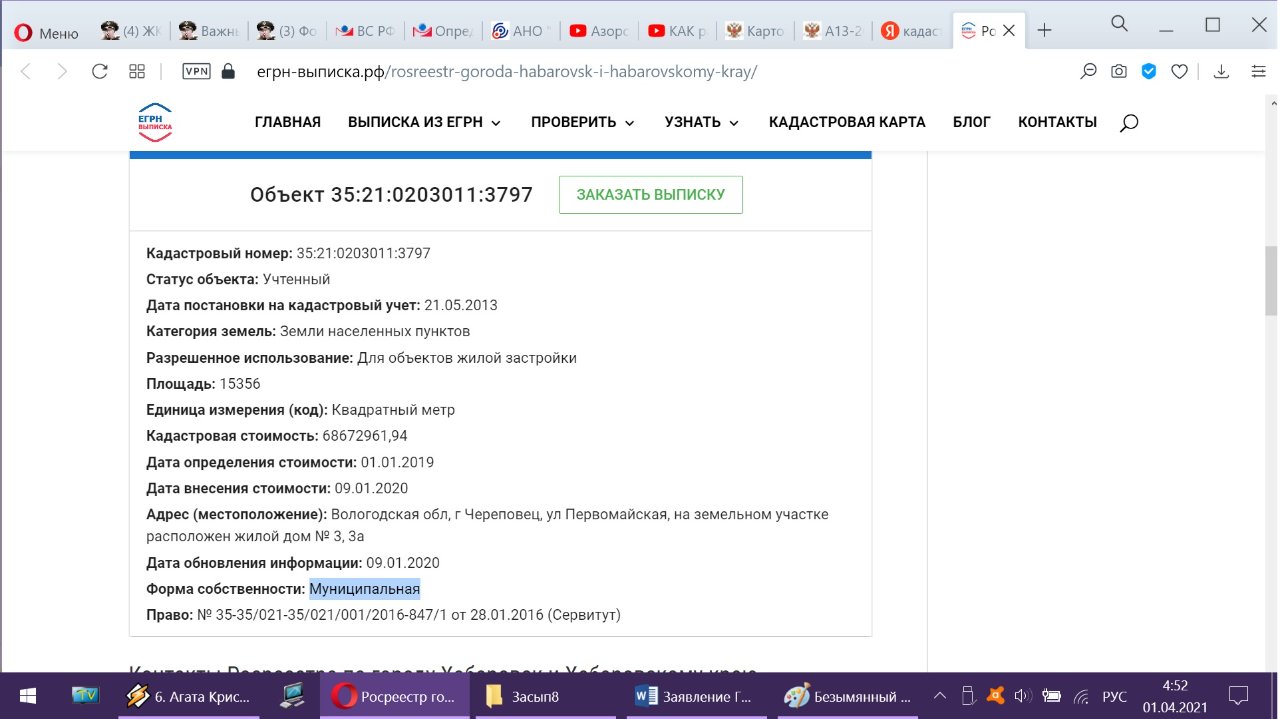Screen dimensions: 1280x719
Task: Take a snapshot using the camera icon
Action: click(1119, 71)
